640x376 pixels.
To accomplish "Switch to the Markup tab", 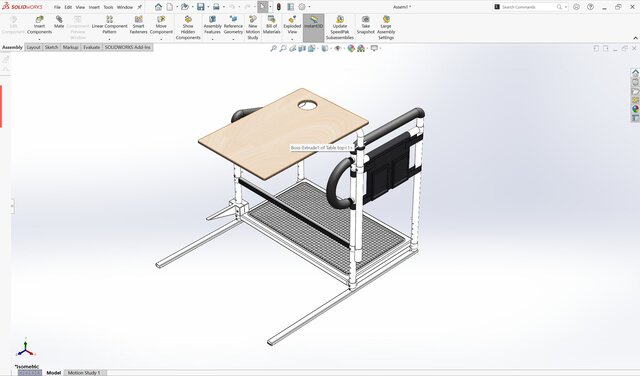I will [70, 47].
